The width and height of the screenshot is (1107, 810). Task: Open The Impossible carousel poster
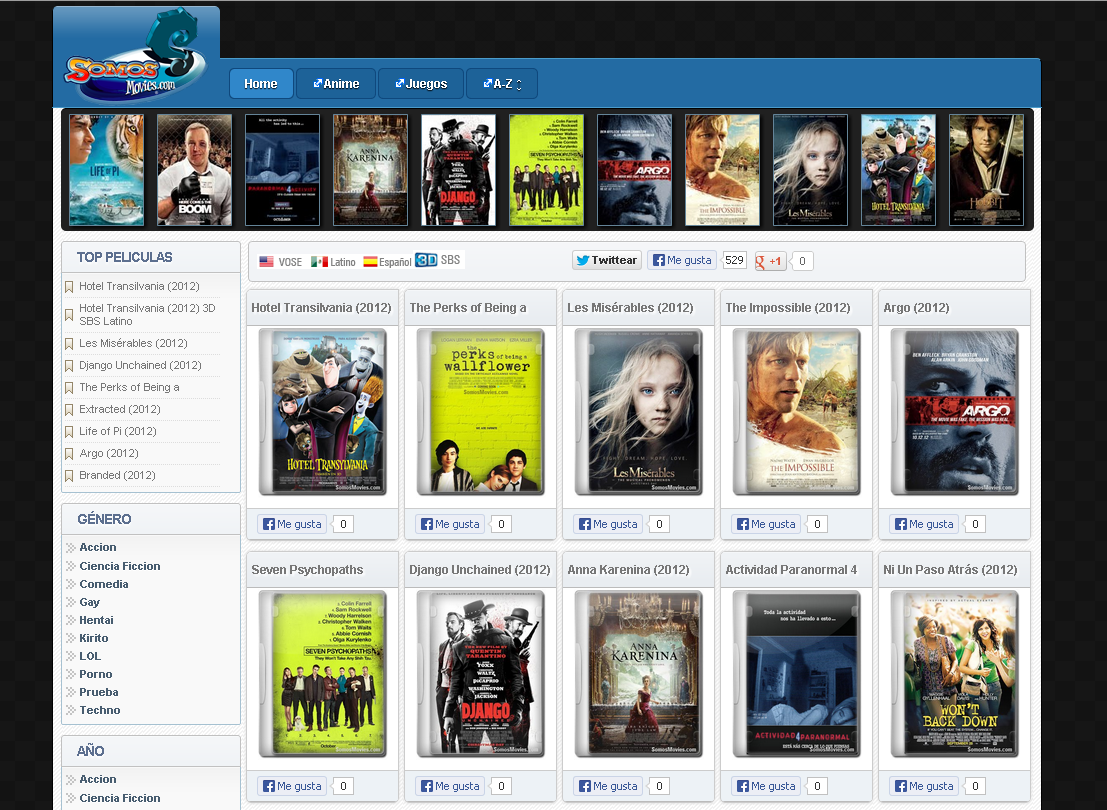pyautogui.click(x=722, y=169)
